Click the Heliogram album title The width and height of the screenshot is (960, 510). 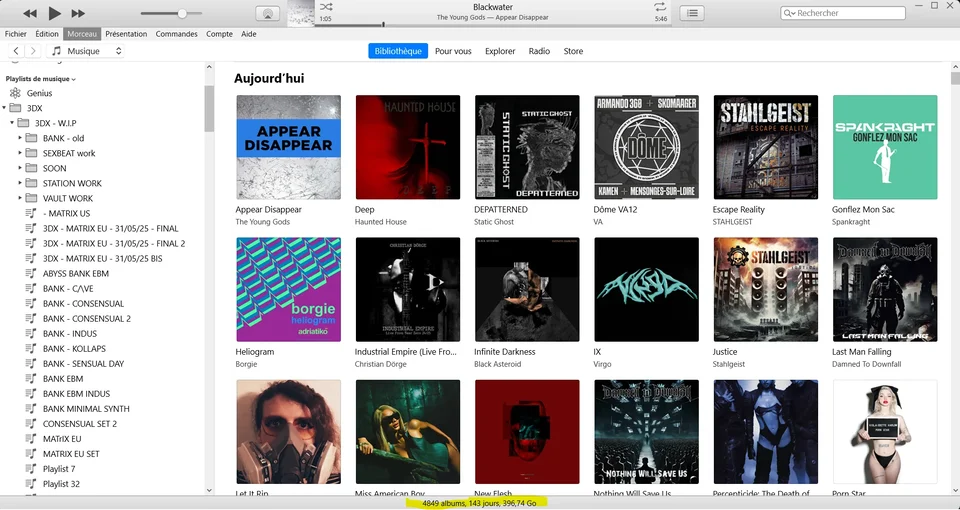pyautogui.click(x=255, y=352)
